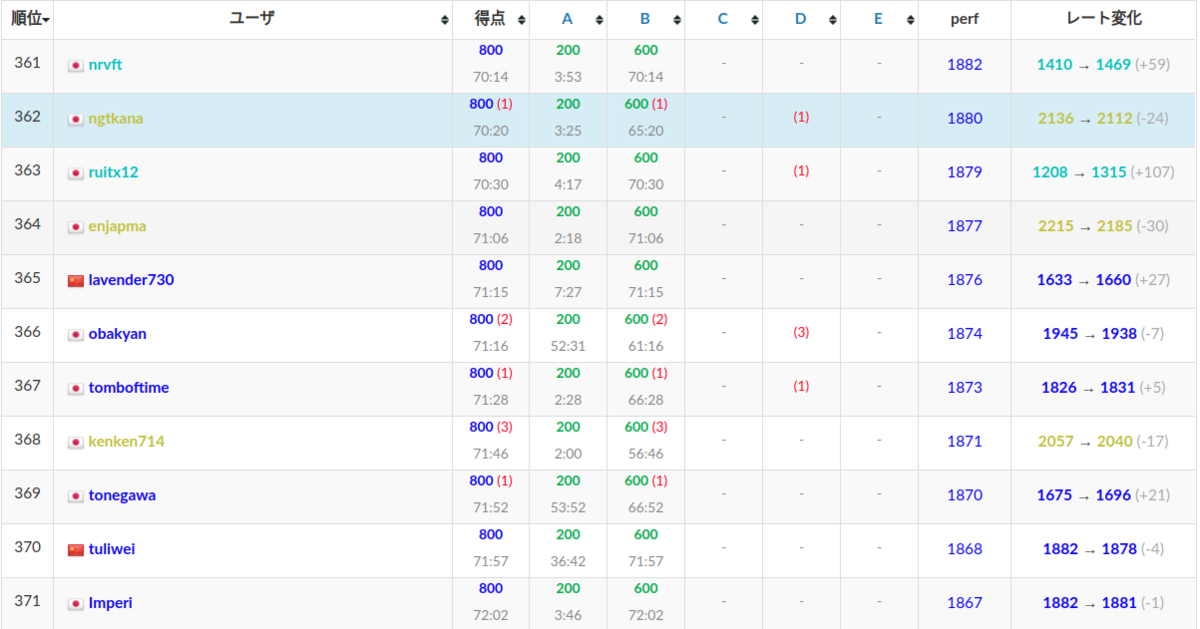Click kenken714's problem B time 56:46
The width and height of the screenshot is (1200, 629).
646,454
